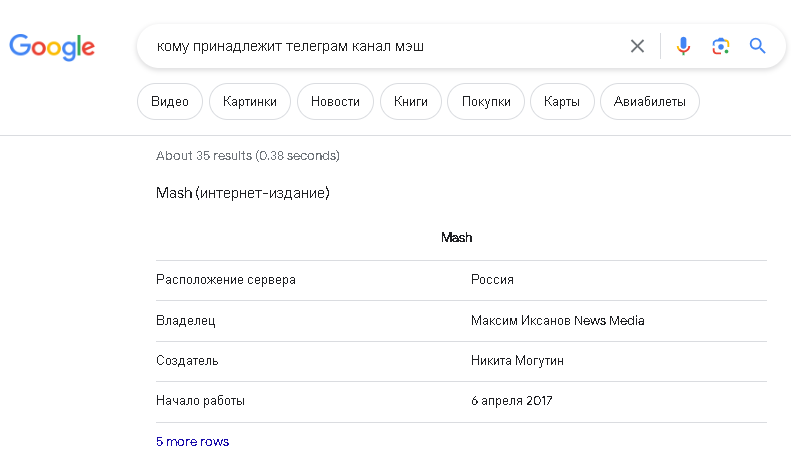The image size is (791, 455).
Task: Switch to the Картинки filter
Action: (250, 101)
